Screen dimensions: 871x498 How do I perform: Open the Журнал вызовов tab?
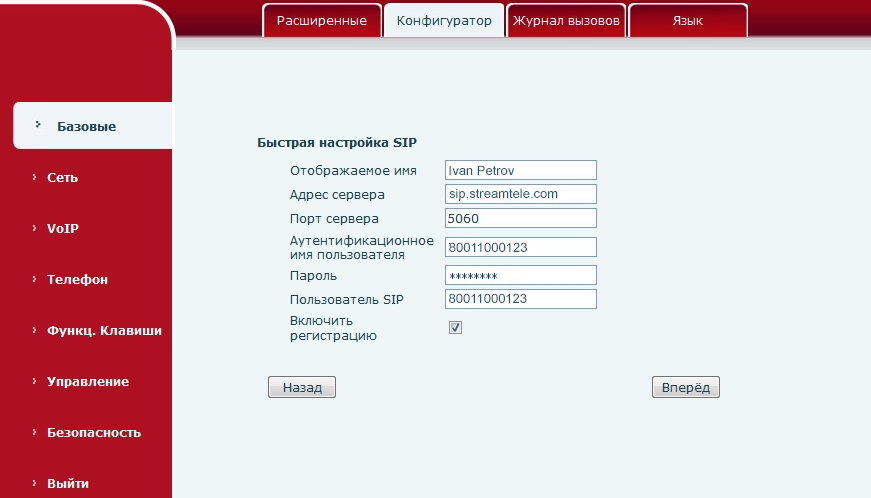(566, 21)
